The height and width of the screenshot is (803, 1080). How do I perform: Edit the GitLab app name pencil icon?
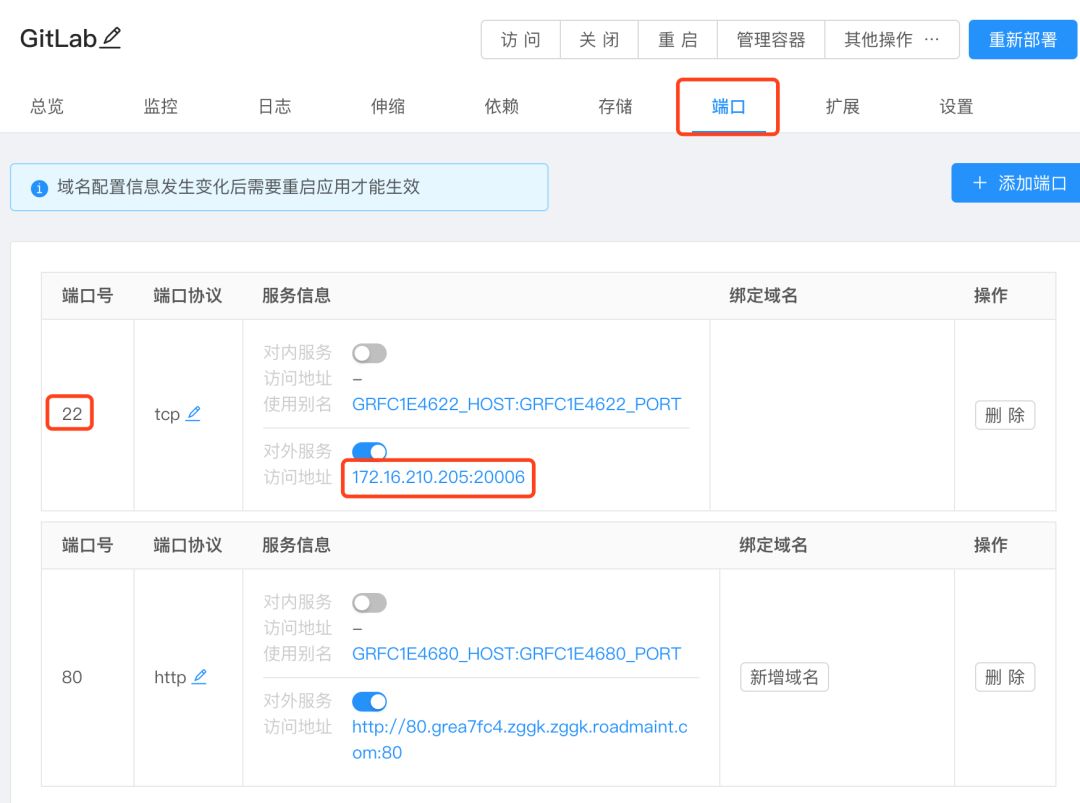111,38
